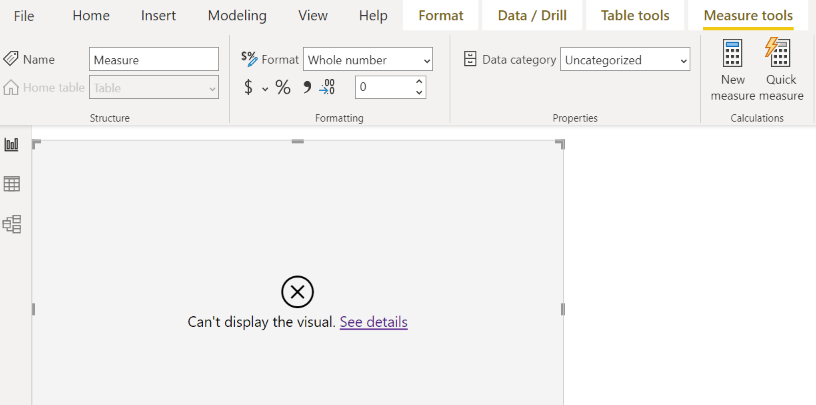
Task: Open the Data category Uncategorized dropdown
Action: pos(625,59)
